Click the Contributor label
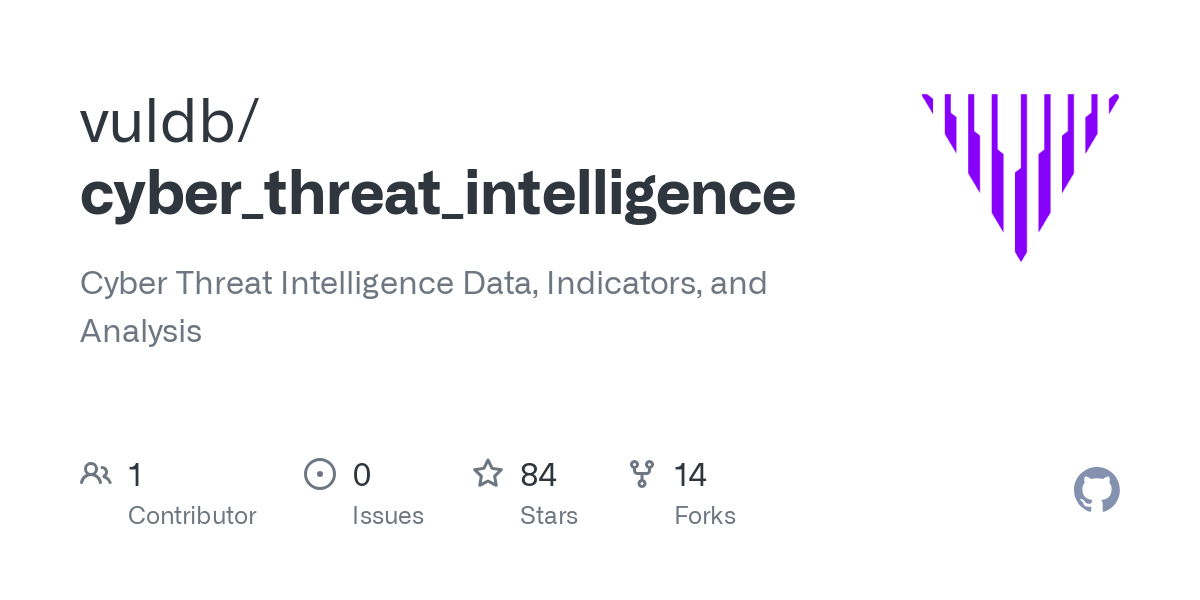Viewport: 1200px width, 600px height. click(192, 516)
